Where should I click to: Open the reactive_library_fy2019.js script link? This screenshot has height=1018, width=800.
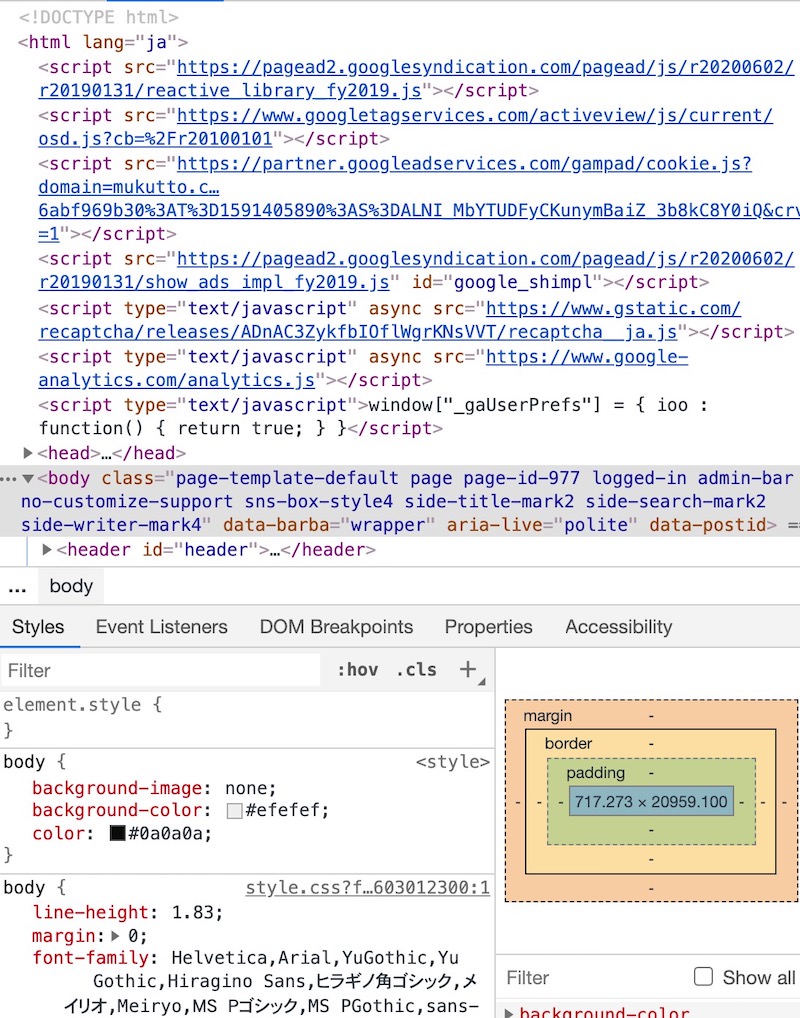(416, 79)
